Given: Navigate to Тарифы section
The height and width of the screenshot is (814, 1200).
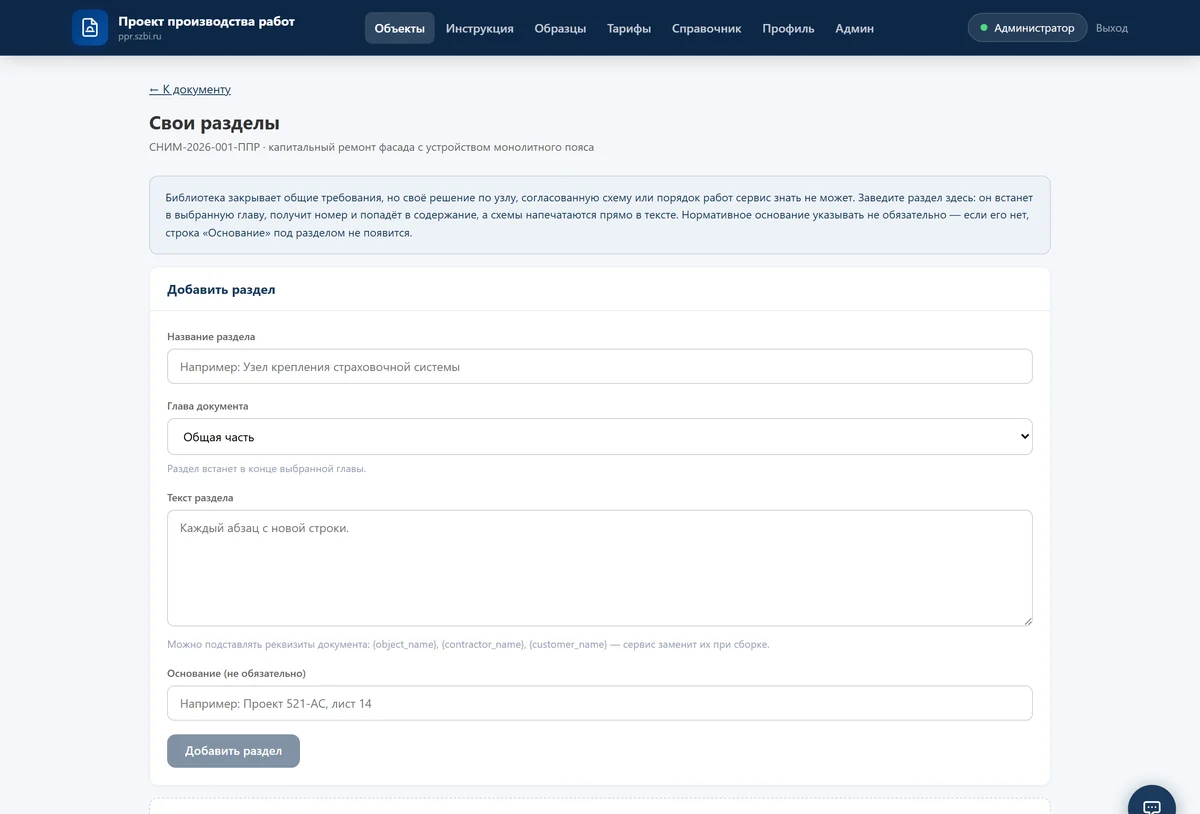Looking at the screenshot, I should tap(629, 28).
